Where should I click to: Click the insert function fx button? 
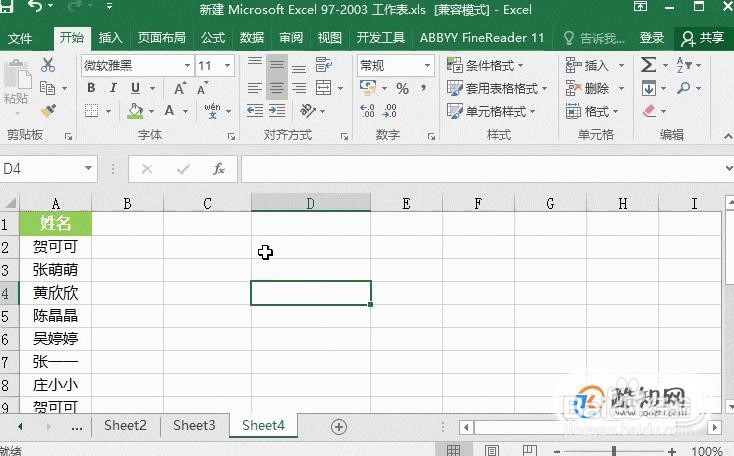(x=219, y=169)
